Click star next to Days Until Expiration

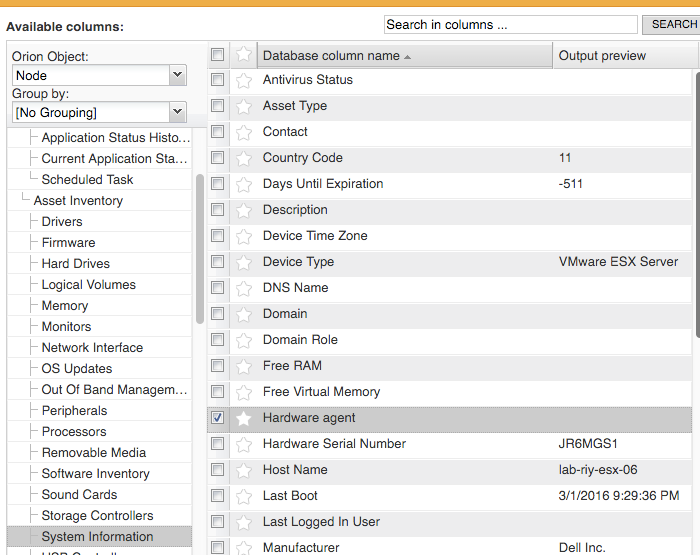(244, 184)
